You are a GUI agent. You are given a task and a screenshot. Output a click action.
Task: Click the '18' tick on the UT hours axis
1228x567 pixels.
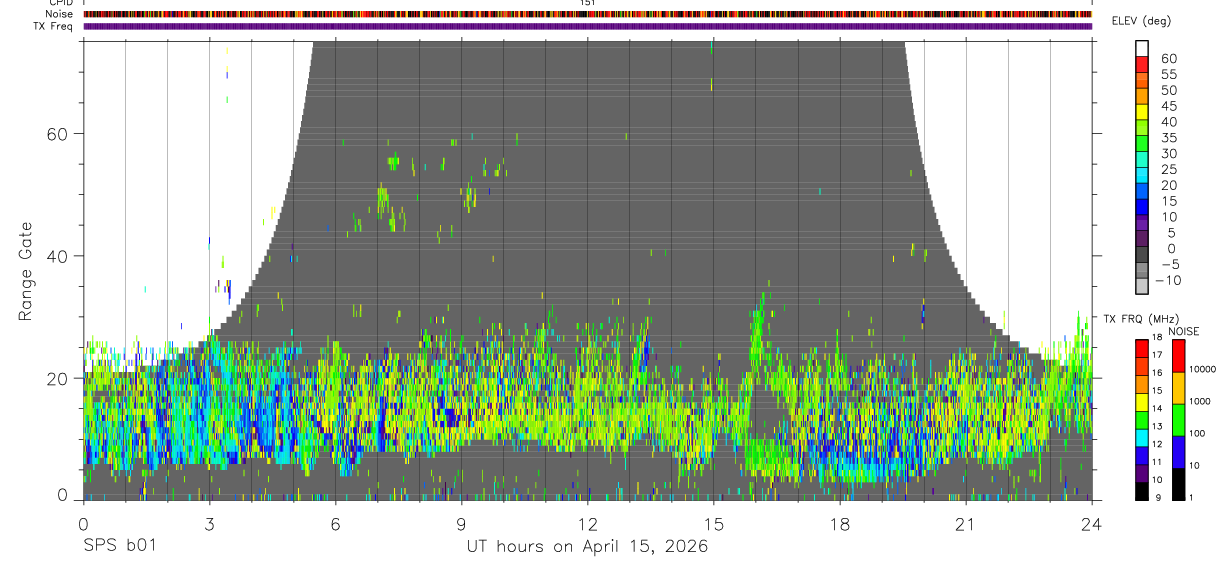coord(840,522)
